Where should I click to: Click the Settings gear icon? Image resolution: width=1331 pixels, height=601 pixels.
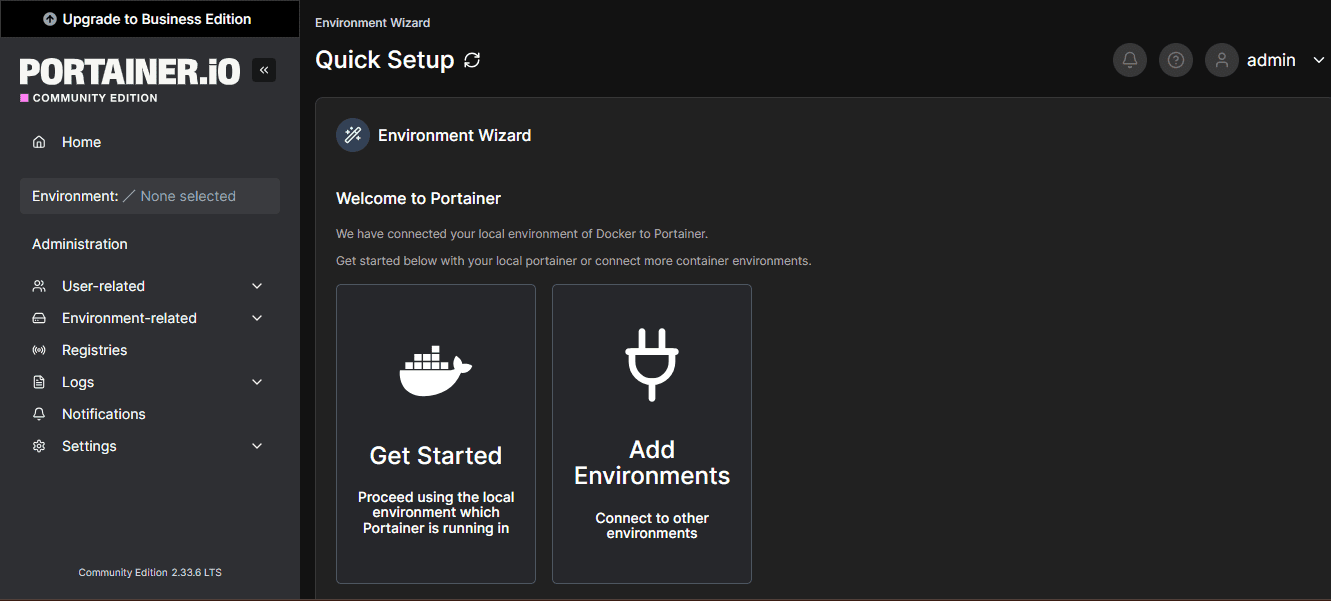[38, 446]
